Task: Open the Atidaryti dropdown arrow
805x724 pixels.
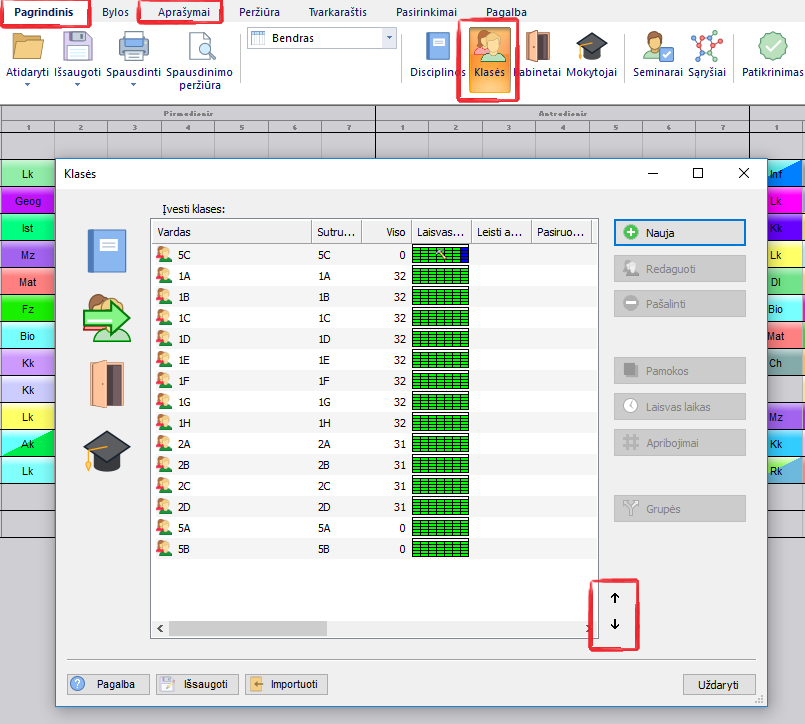Action: click(x=27, y=85)
